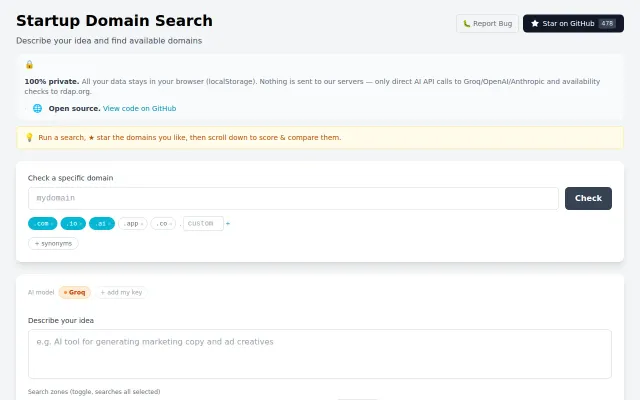Open the + add my key option
Screen dimensions: 640x400
(121, 292)
